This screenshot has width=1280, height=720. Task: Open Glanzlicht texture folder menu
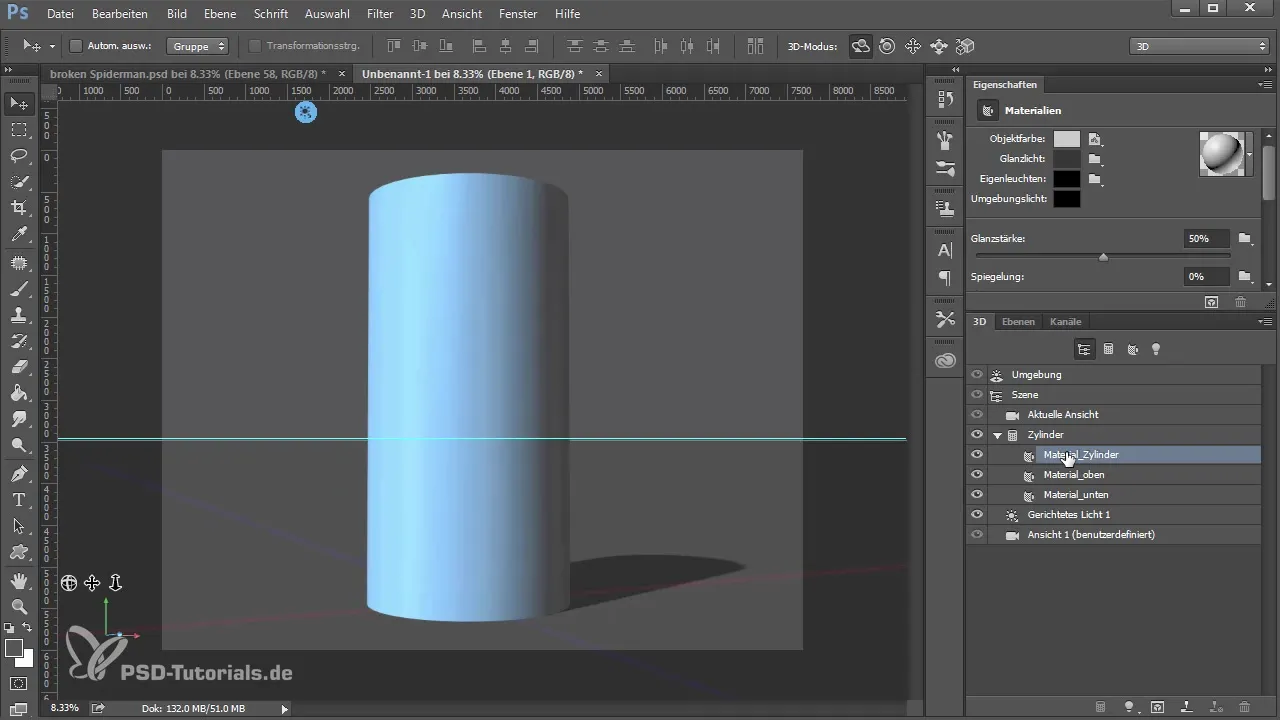pos(1095,159)
